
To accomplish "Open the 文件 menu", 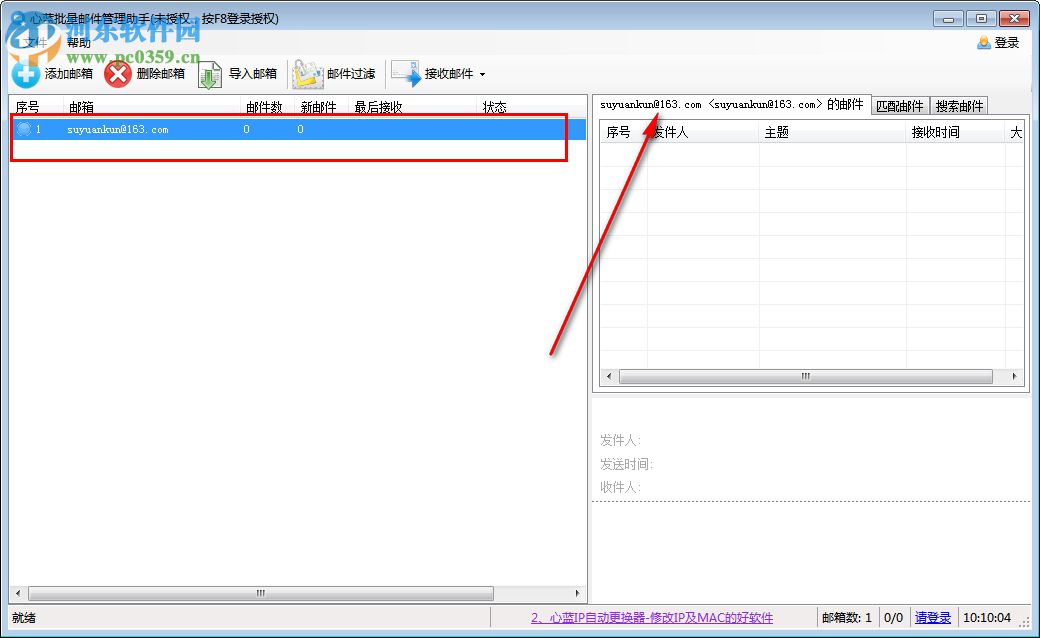I will tap(35, 42).
